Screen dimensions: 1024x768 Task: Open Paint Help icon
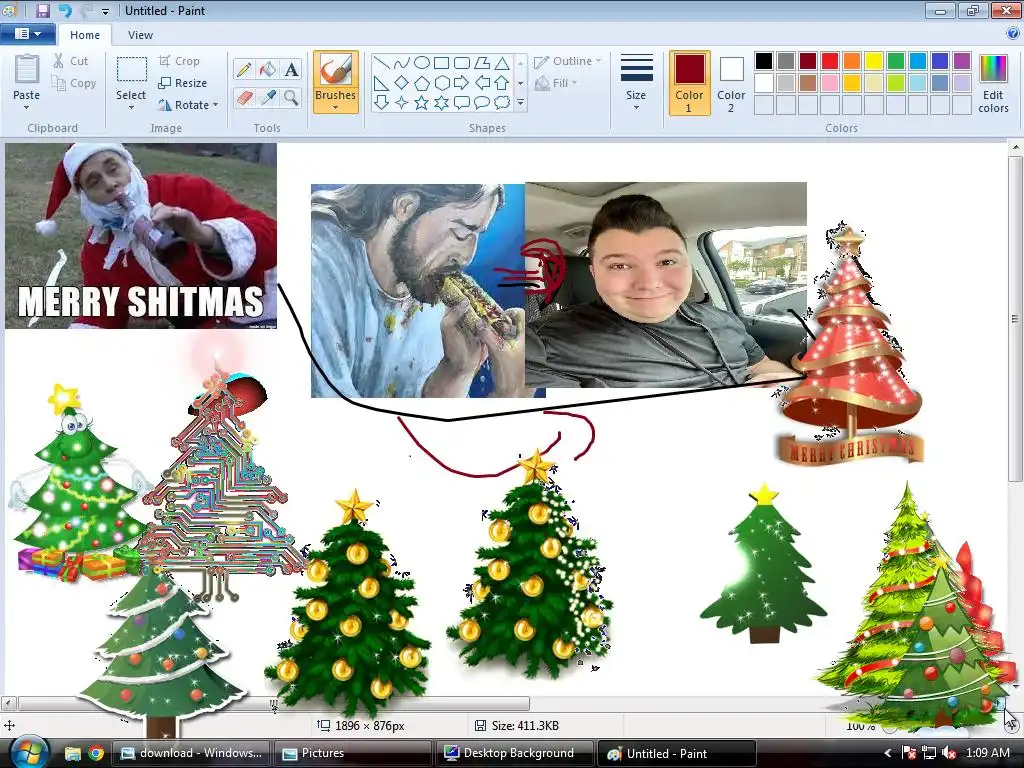point(1013,33)
